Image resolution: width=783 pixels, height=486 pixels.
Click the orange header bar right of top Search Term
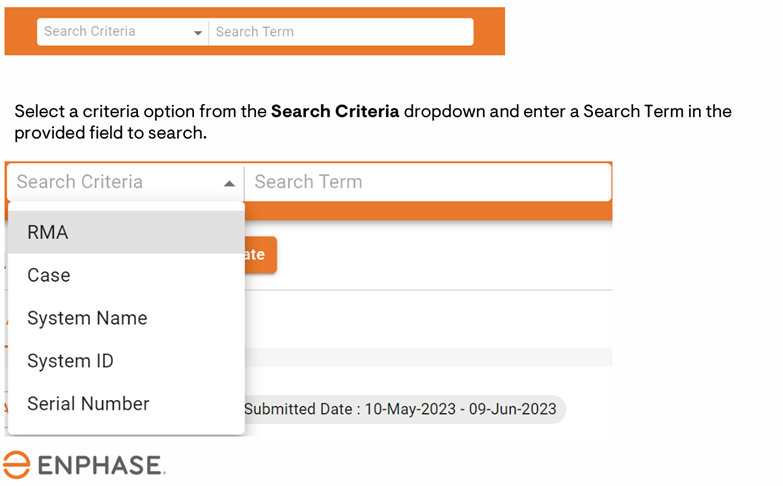point(489,31)
